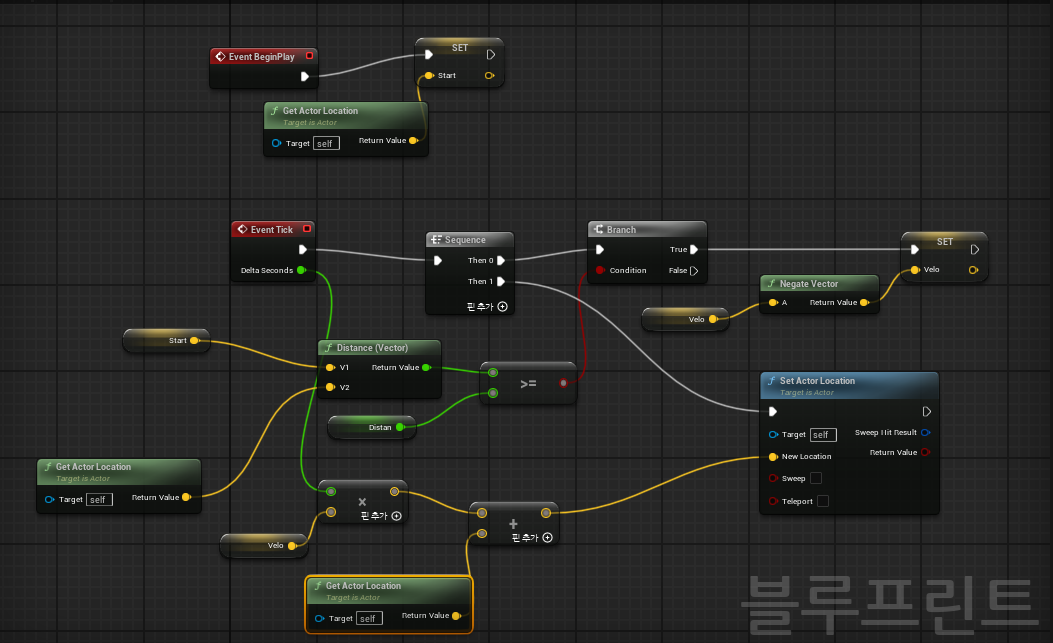Click the self field on left Get Actor Location
Image resolution: width=1053 pixels, height=643 pixels.
pos(99,499)
